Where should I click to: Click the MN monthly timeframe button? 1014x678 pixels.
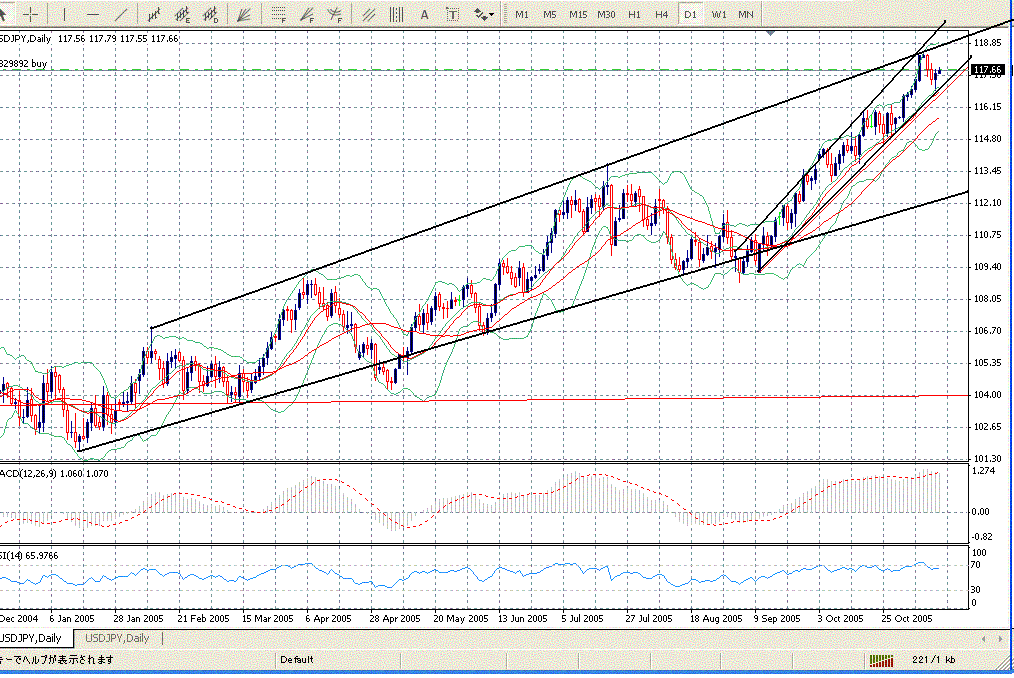[746, 14]
